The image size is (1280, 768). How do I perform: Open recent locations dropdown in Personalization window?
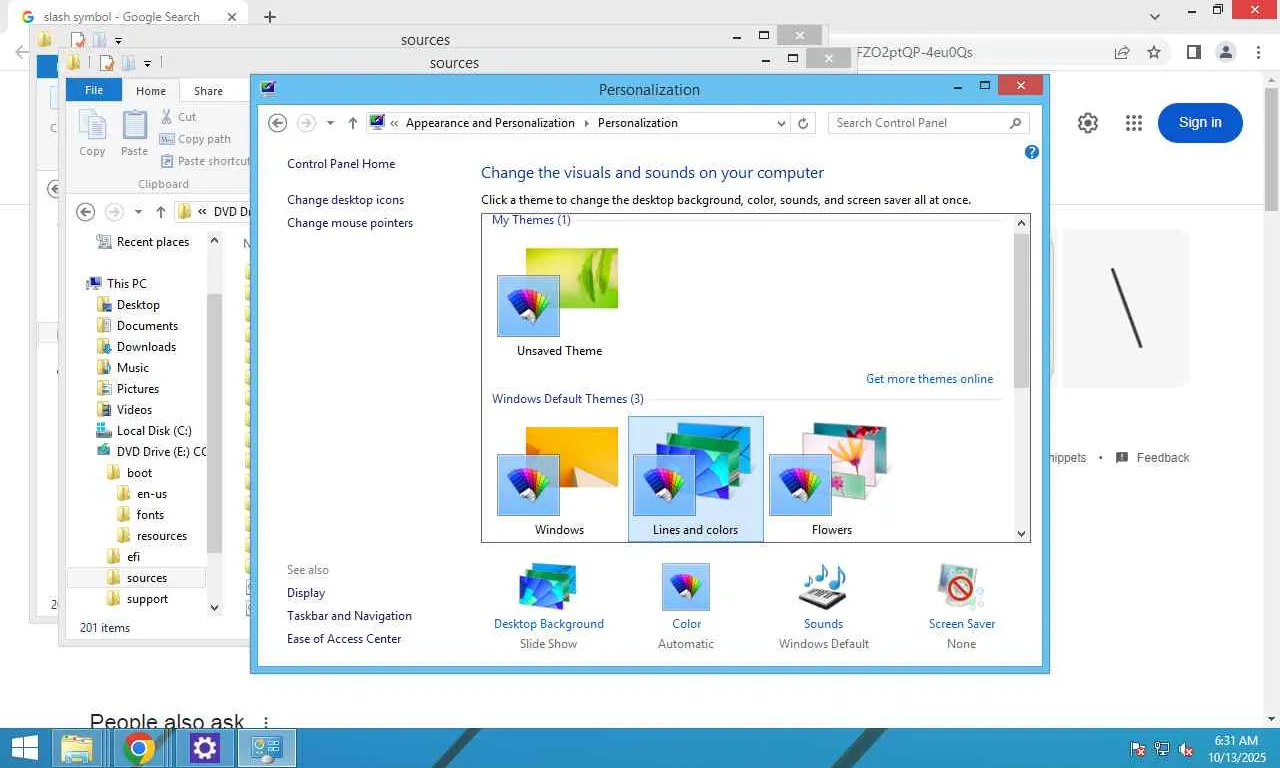click(x=330, y=123)
